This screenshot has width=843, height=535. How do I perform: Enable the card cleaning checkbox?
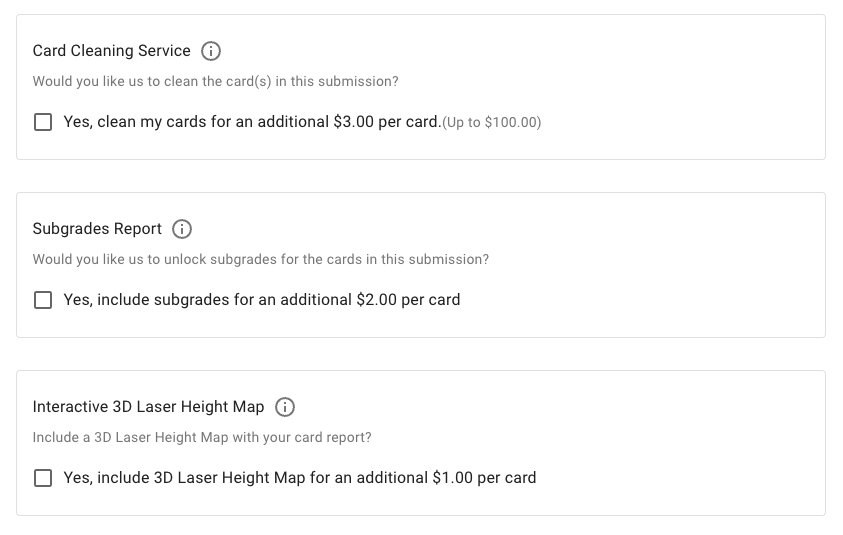[43, 122]
